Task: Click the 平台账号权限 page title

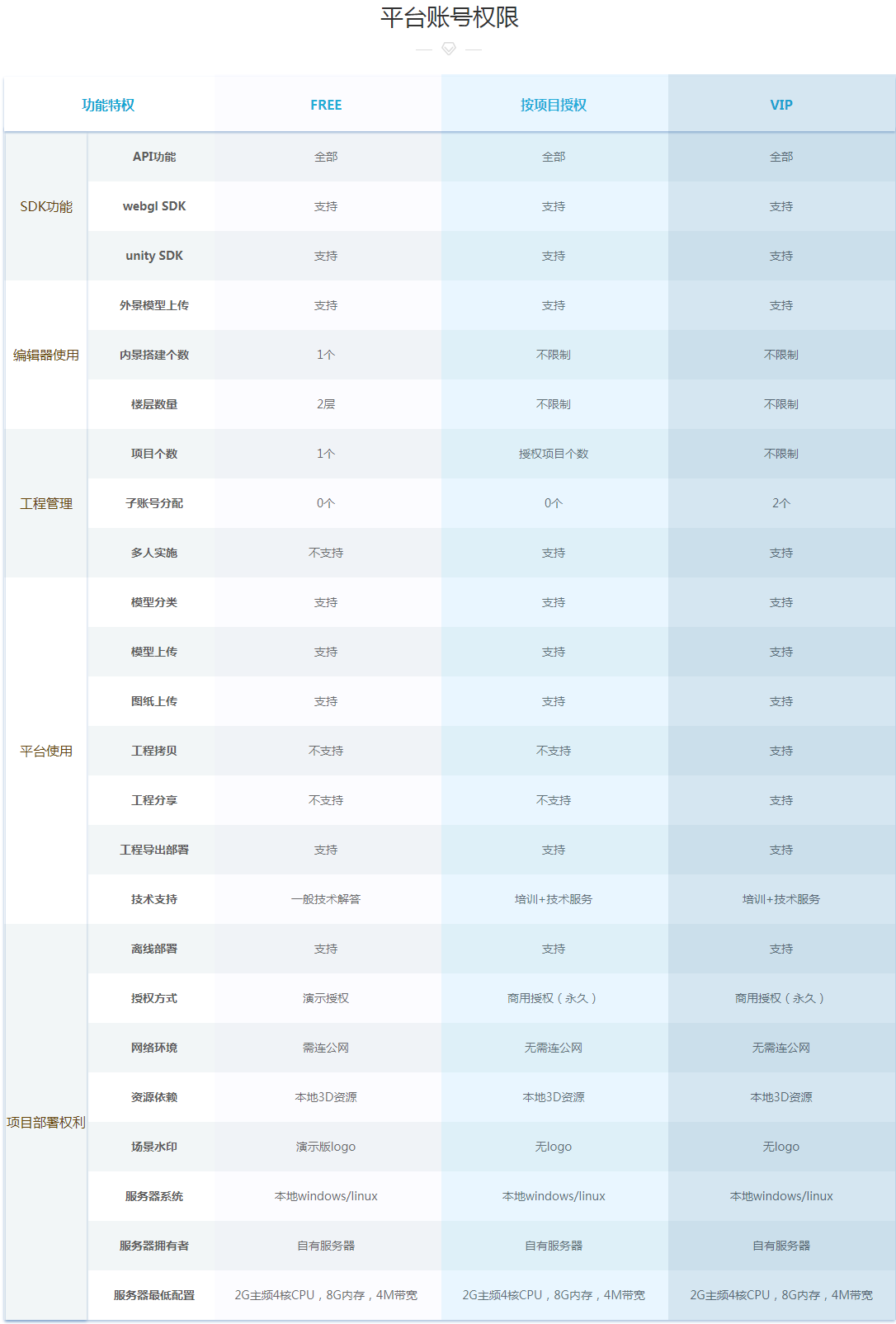Action: [x=449, y=17]
